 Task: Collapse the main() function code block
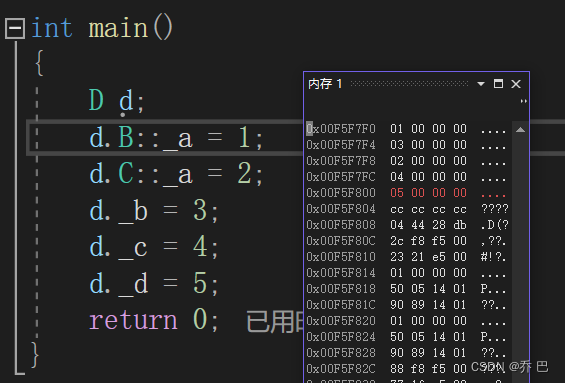click(x=15, y=28)
